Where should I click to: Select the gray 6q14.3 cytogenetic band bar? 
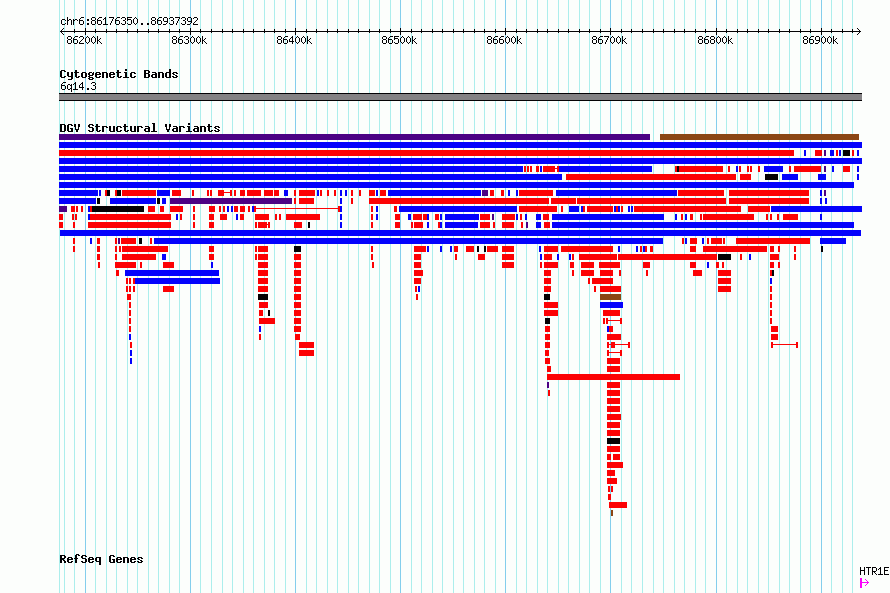[460, 97]
